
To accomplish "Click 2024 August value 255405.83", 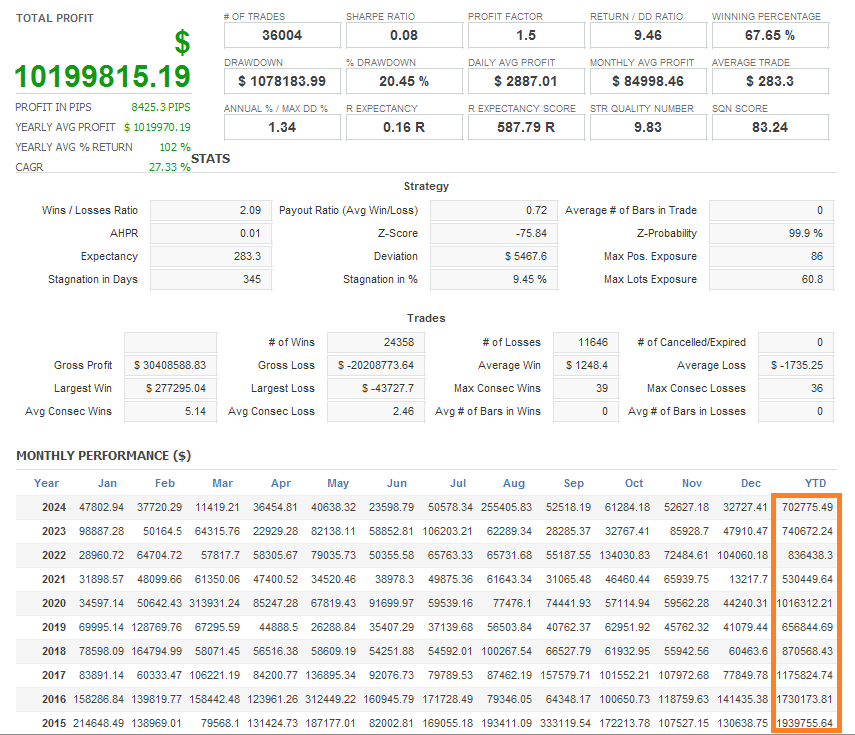I will click(506, 507).
